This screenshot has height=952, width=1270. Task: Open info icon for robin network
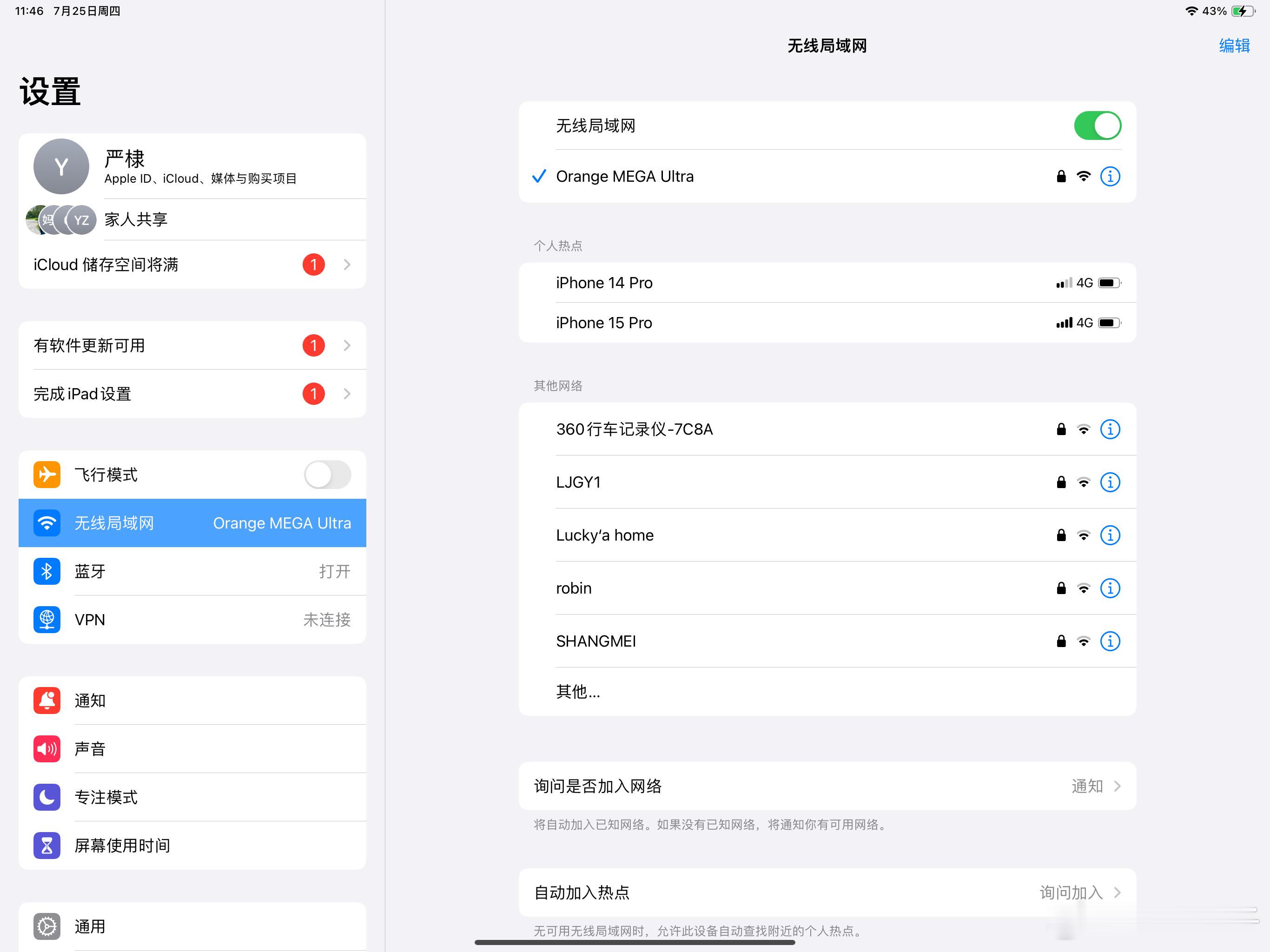tap(1109, 588)
